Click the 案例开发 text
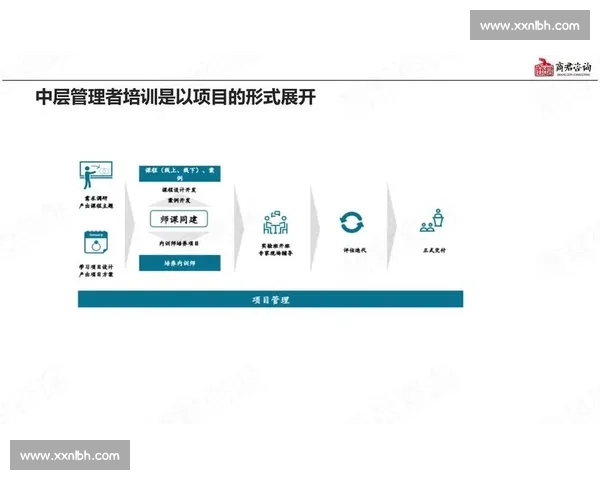Image resolution: width=600 pixels, height=480 pixels. (x=179, y=200)
